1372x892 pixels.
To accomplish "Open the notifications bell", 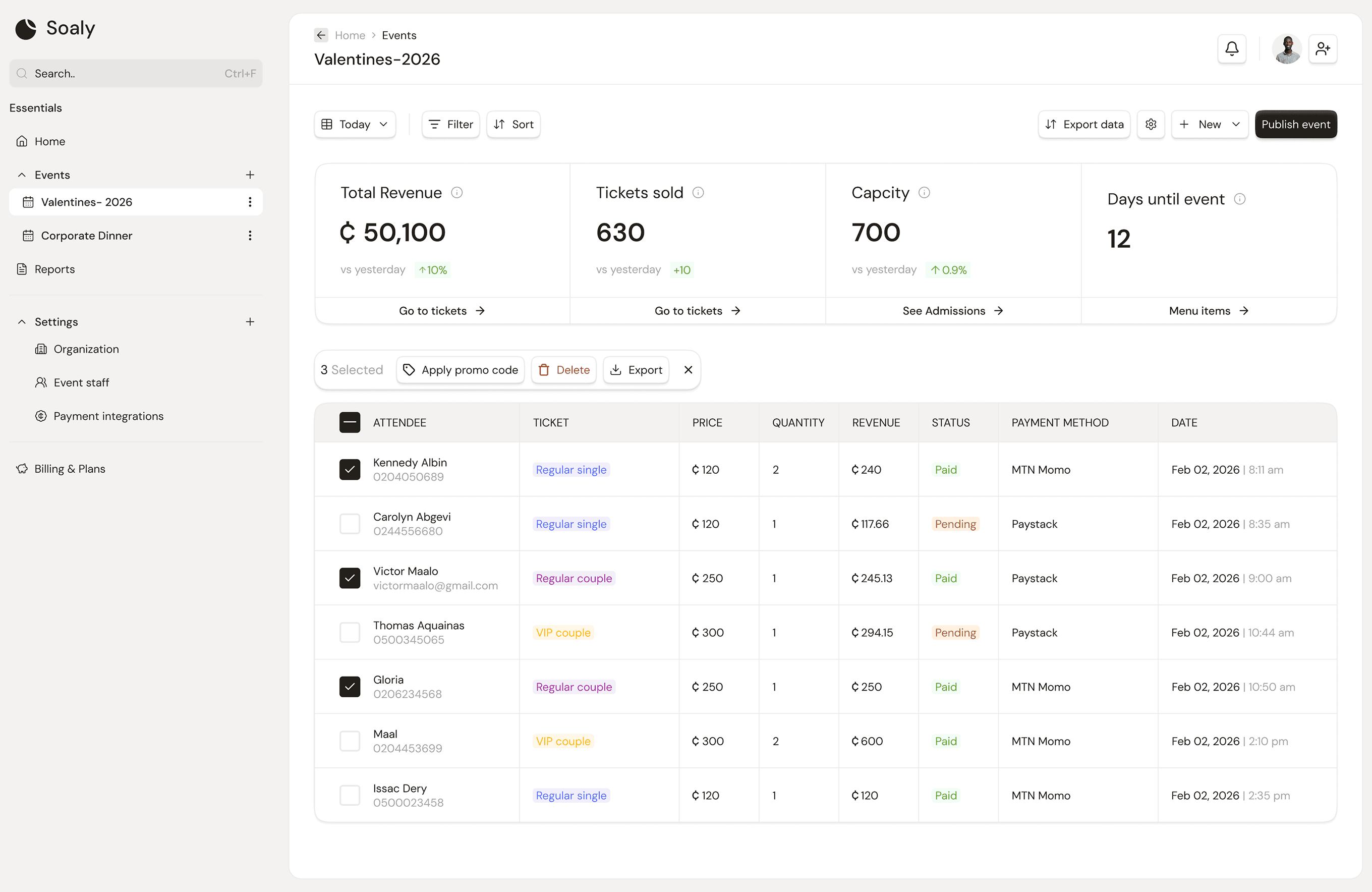I will [1232, 48].
